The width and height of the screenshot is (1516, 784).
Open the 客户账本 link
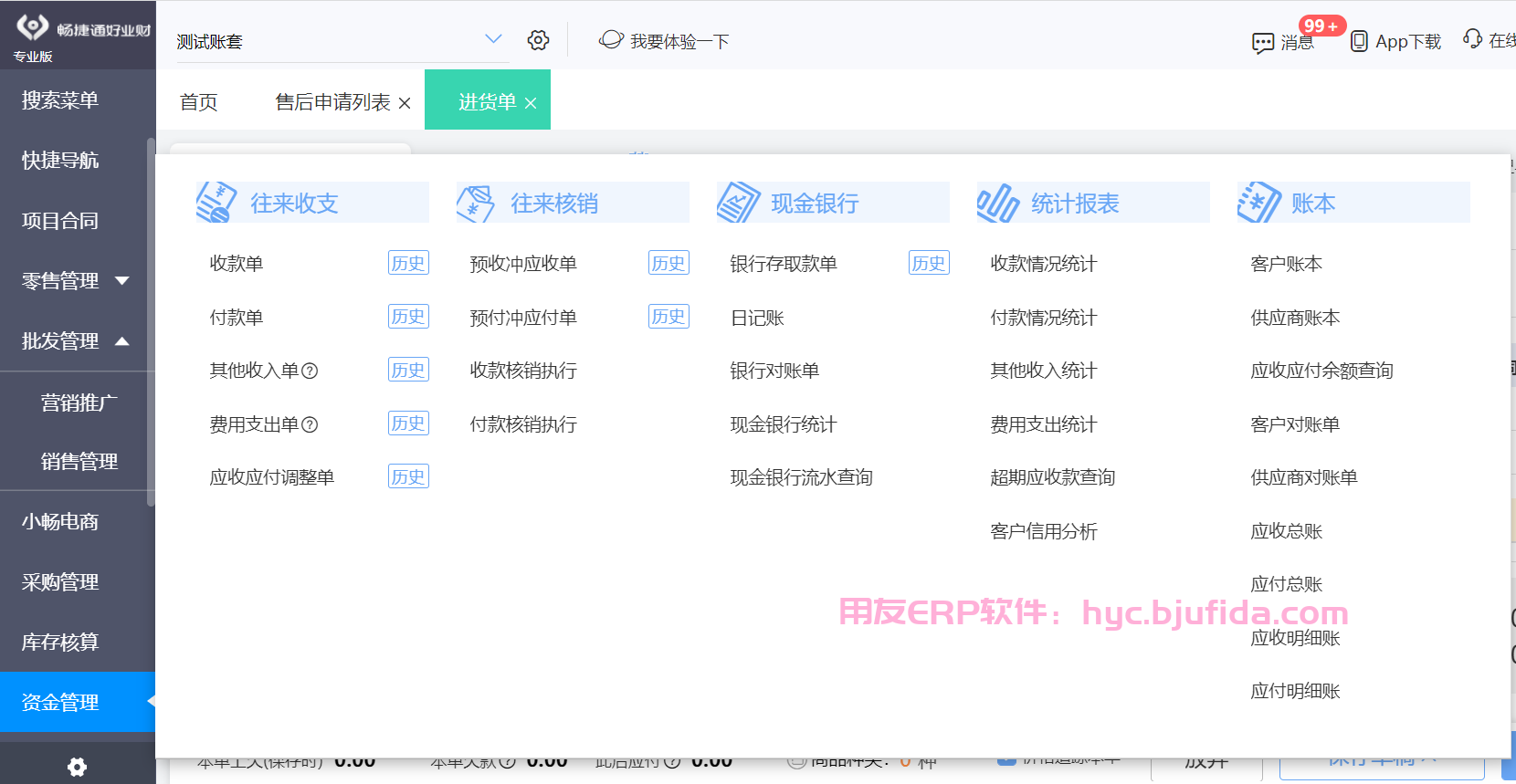tap(1287, 264)
